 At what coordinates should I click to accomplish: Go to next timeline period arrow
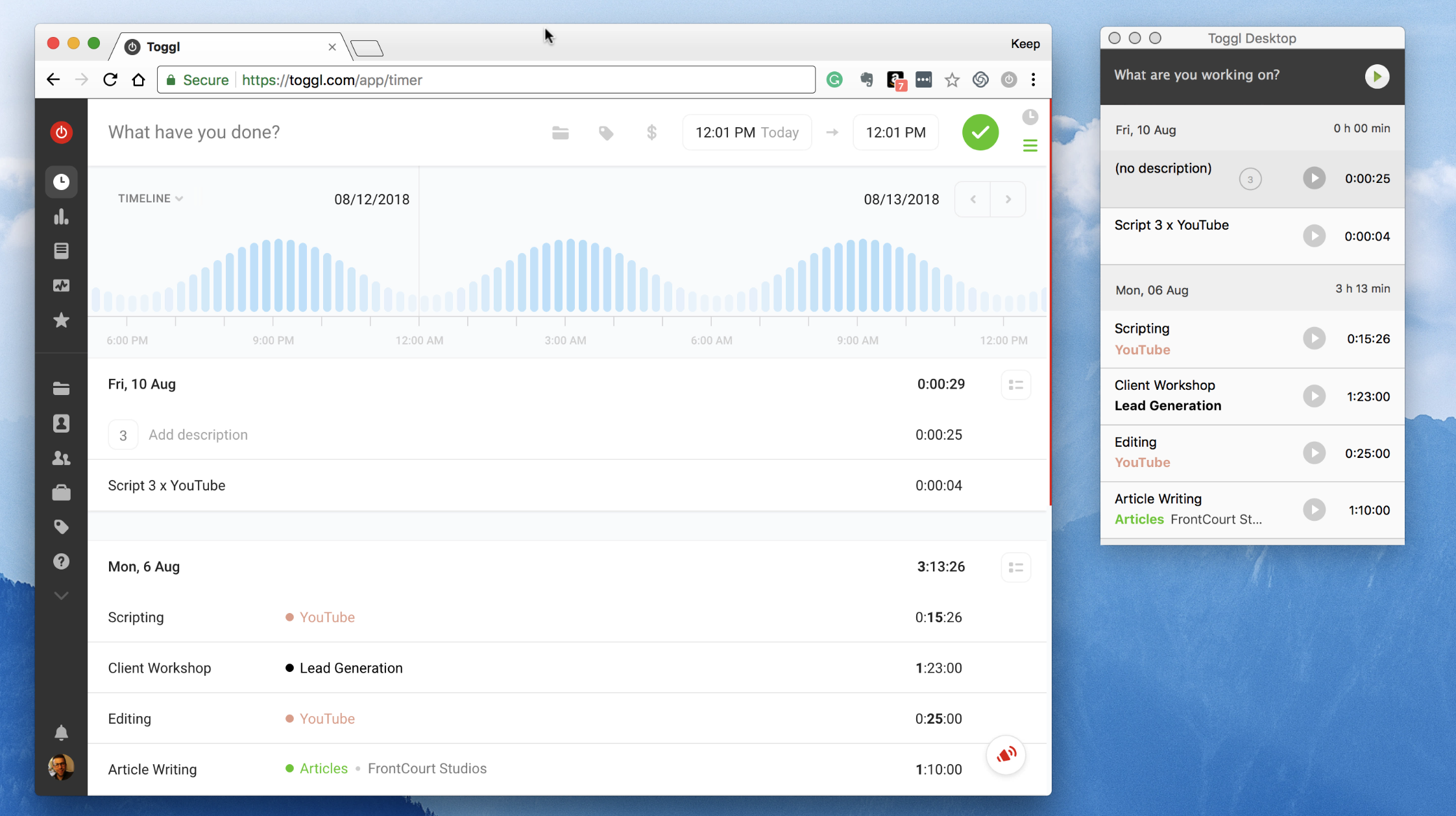(x=1008, y=199)
